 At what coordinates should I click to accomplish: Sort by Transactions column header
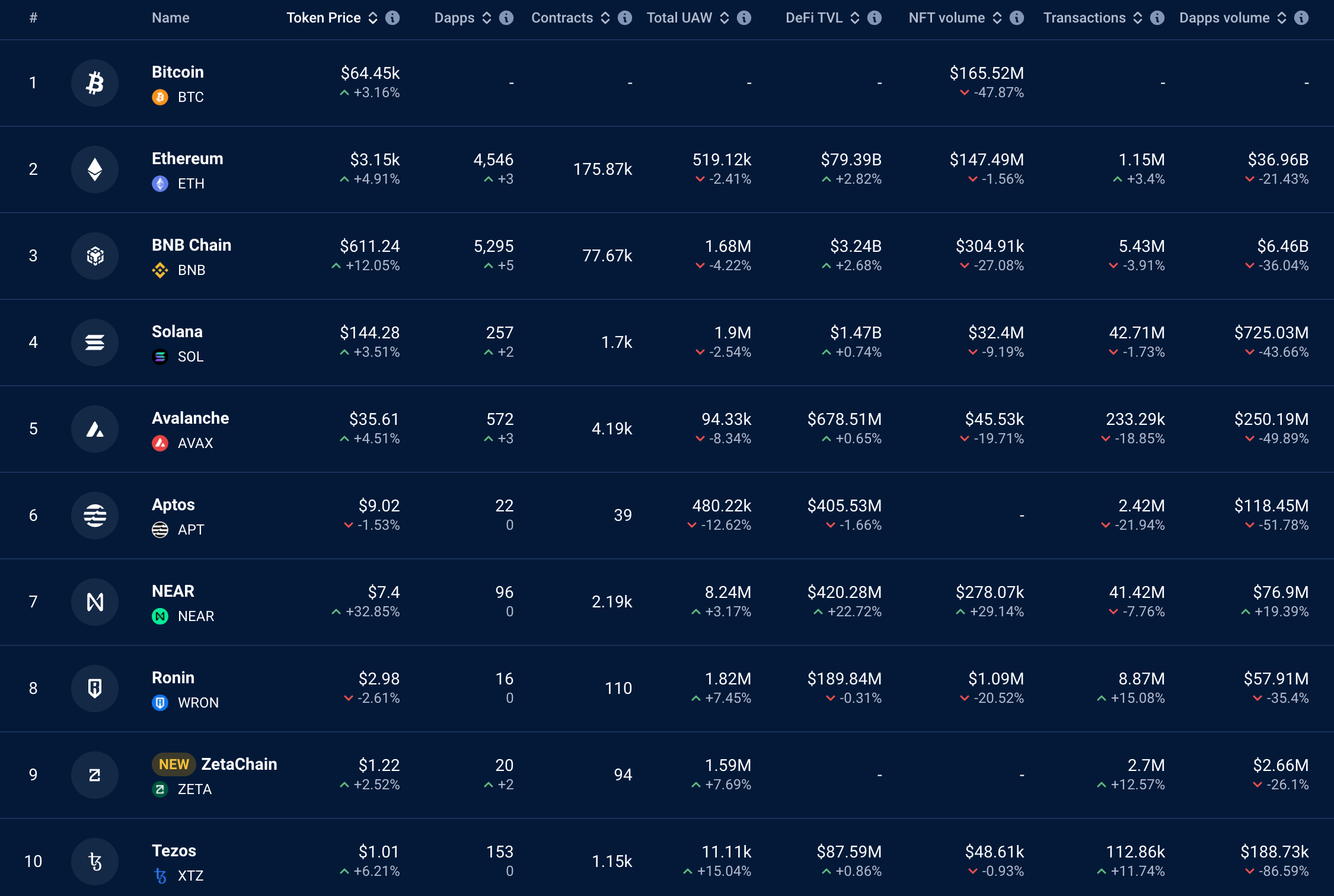point(1084,18)
